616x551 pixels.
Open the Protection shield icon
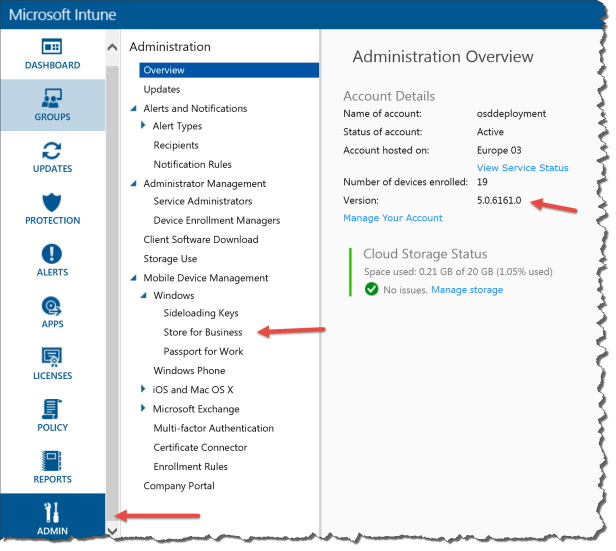(52, 202)
